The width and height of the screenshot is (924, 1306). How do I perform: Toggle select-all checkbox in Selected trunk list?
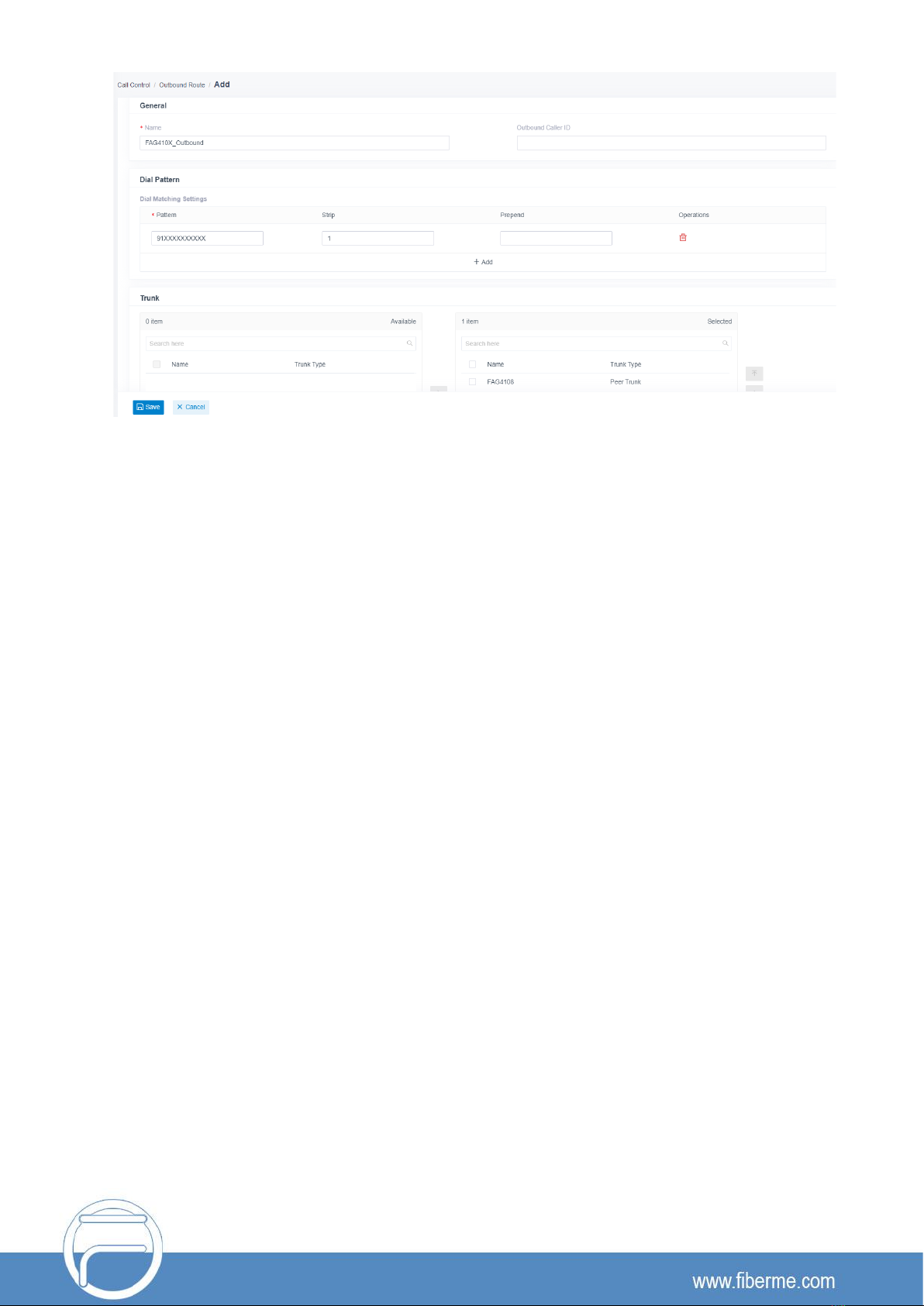point(472,364)
